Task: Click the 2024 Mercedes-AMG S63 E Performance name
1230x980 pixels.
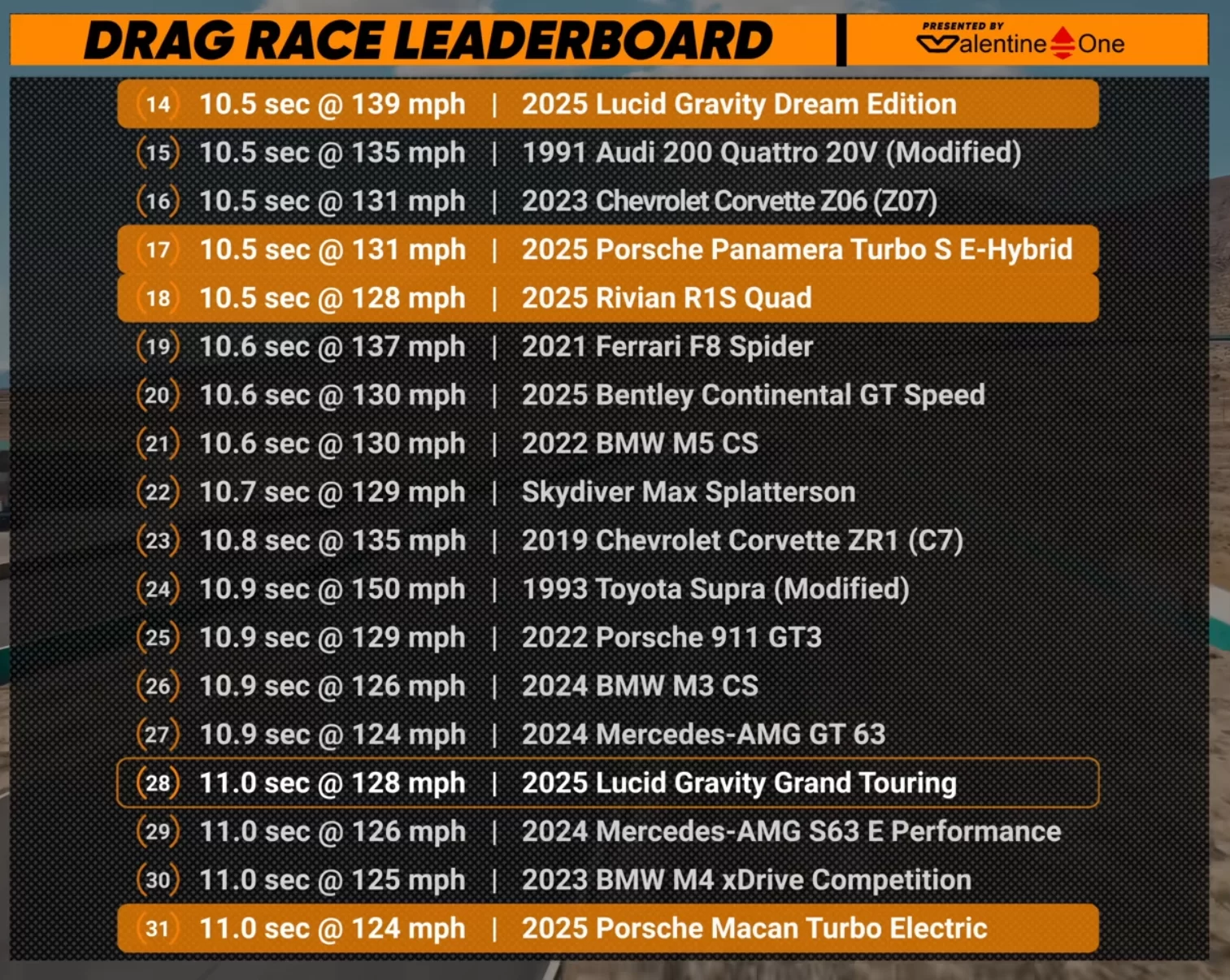Action: click(x=791, y=831)
